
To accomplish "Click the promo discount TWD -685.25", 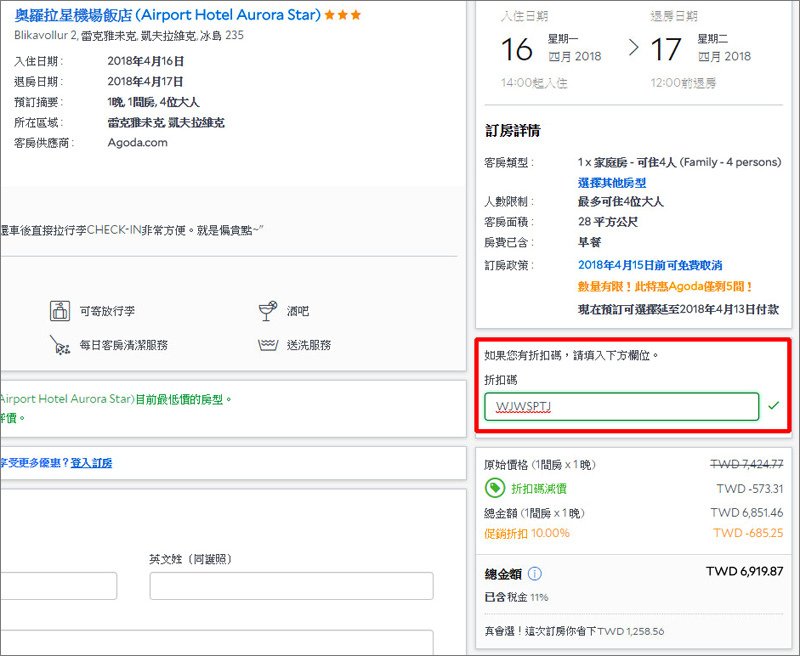I will 748,533.
